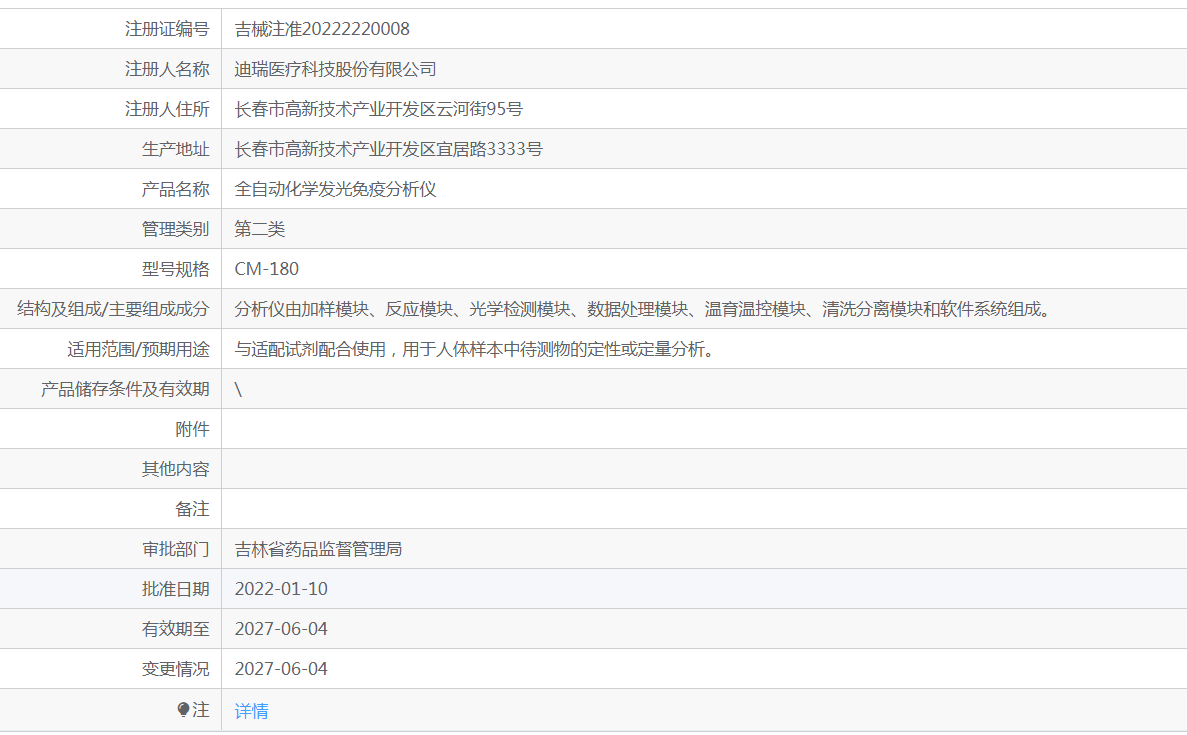
Task: Open the 详情 link
Action: click(251, 711)
